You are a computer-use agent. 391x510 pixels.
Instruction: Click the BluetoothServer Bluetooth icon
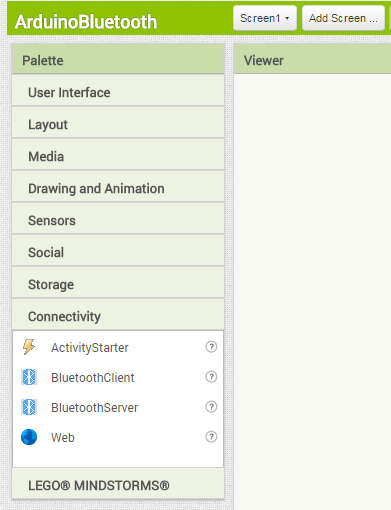[x=29, y=407]
